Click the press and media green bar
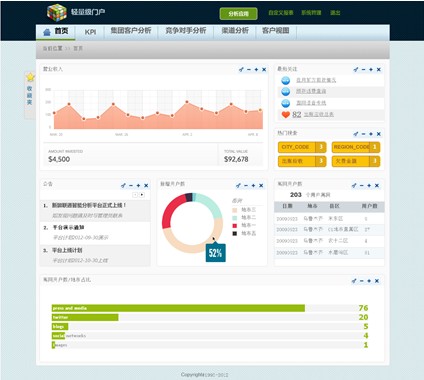Screen dimensions: 424x380 (x=178, y=308)
